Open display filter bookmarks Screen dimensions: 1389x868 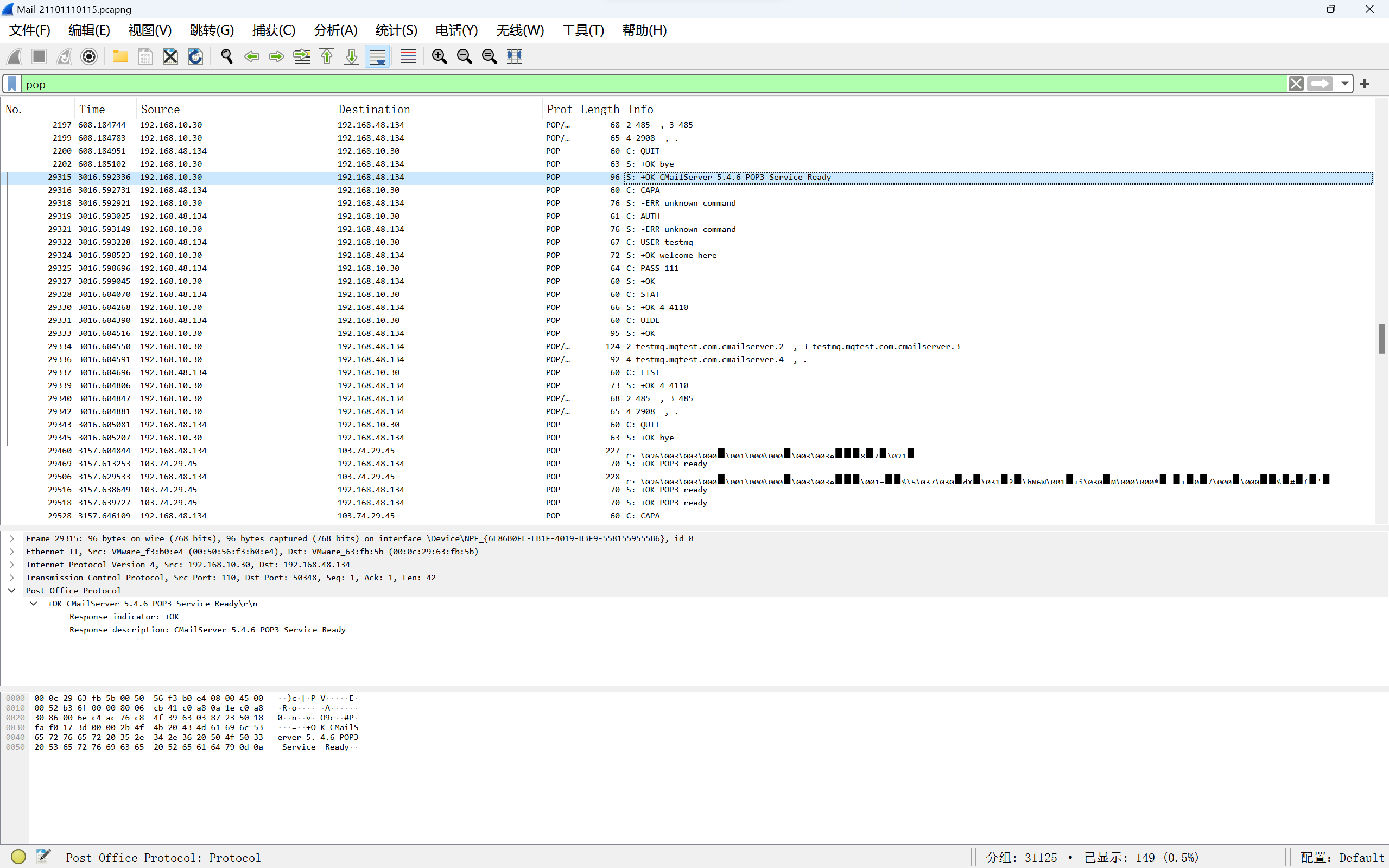pyautogui.click(x=12, y=84)
